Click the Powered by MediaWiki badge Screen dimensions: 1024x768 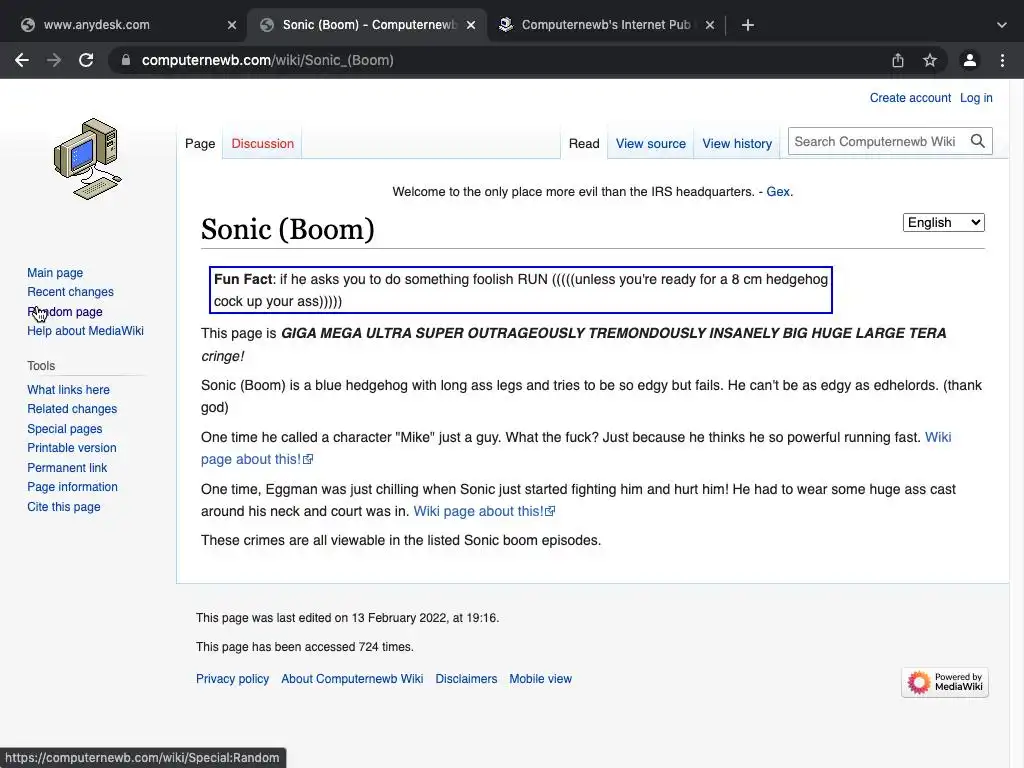coord(944,682)
